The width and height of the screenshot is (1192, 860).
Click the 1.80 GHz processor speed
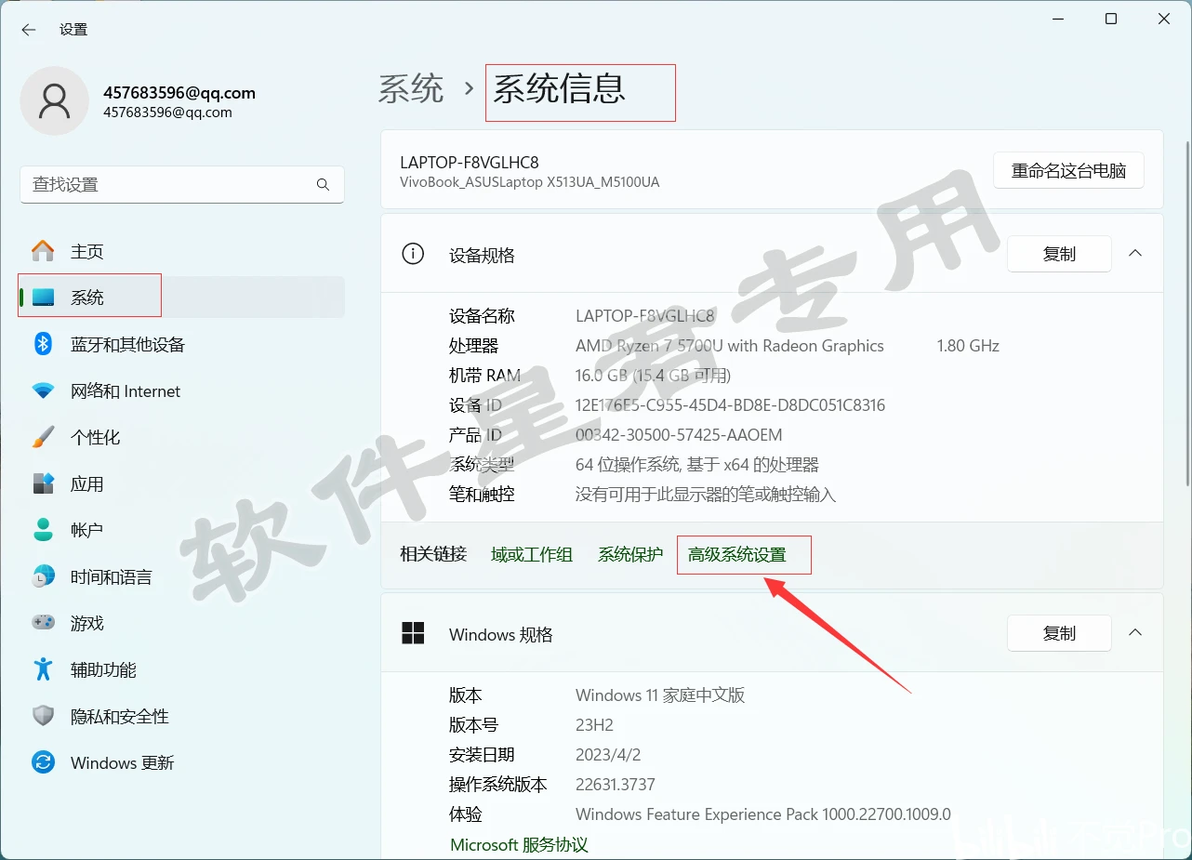(968, 345)
